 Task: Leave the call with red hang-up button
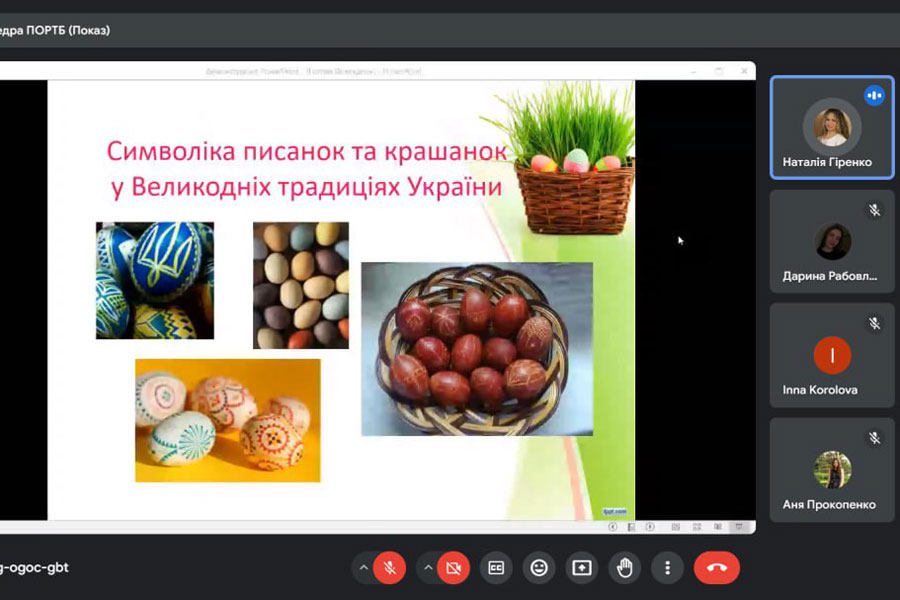(716, 568)
